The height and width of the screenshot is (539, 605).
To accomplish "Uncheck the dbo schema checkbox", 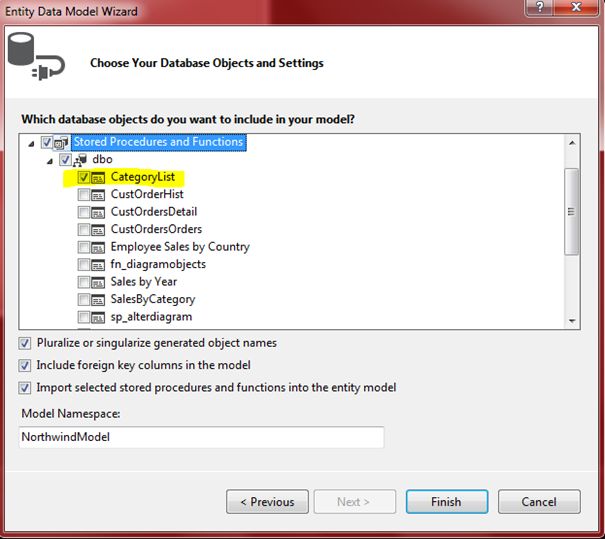I will pos(65,160).
